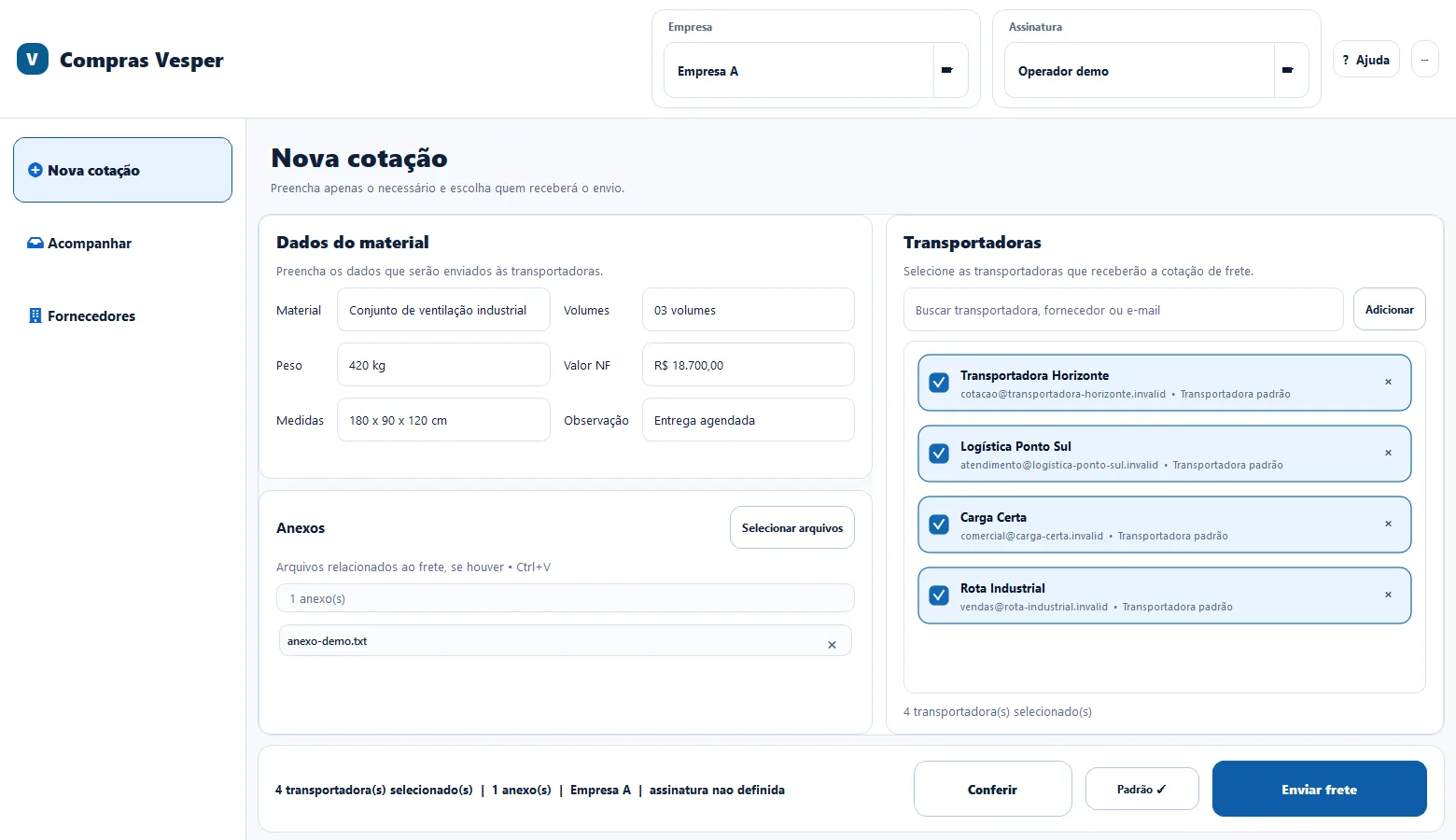
Task: Open the Fornecedores sidebar item
Action: (x=122, y=315)
